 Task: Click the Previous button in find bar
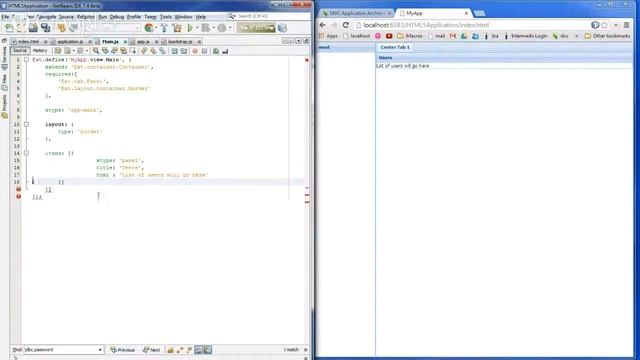[122, 350]
